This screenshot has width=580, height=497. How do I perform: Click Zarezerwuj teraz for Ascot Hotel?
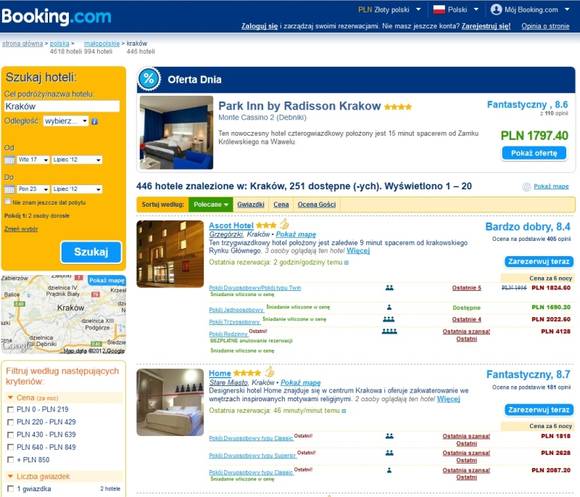[x=539, y=261]
